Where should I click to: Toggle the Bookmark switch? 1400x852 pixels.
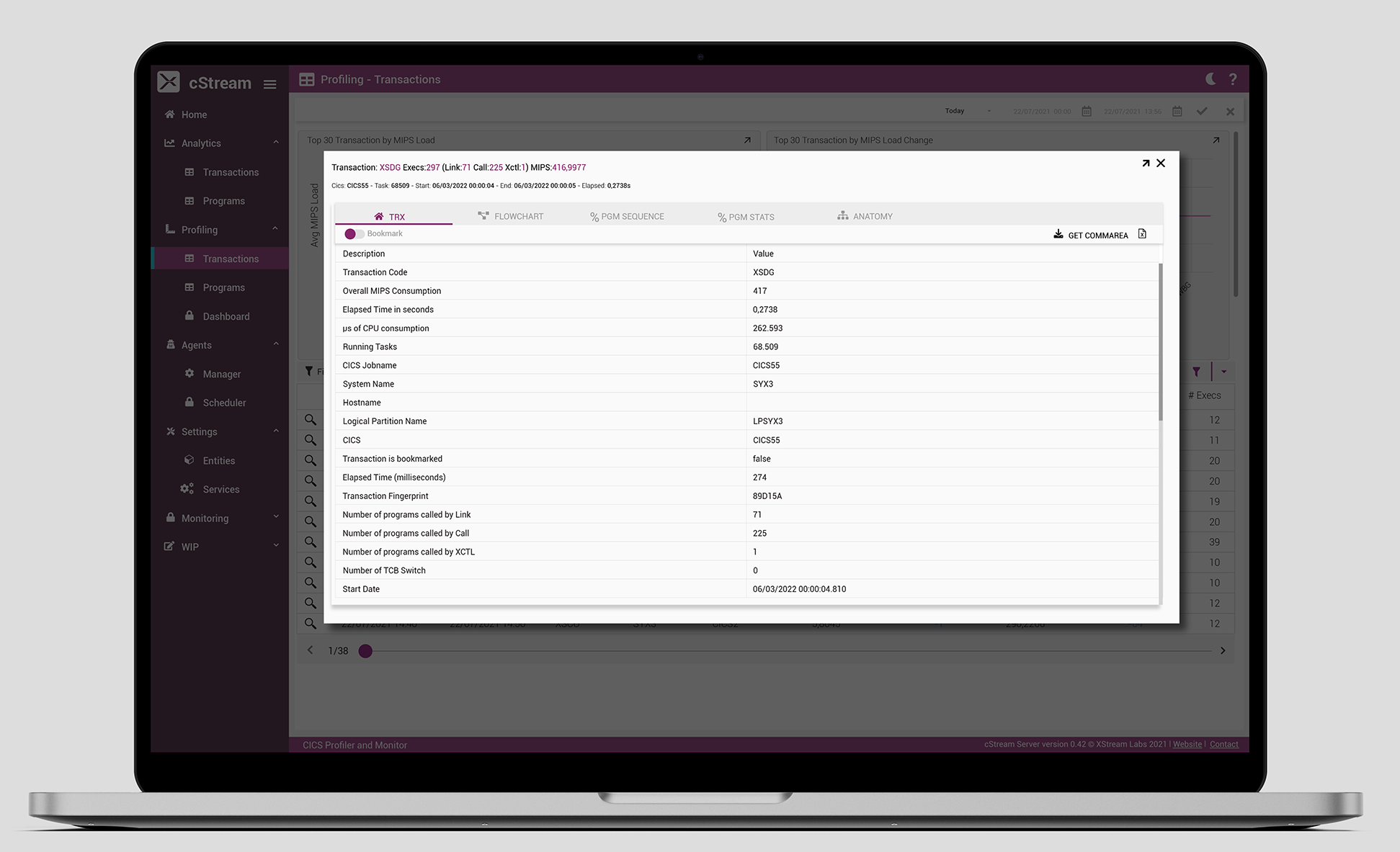pyautogui.click(x=354, y=233)
